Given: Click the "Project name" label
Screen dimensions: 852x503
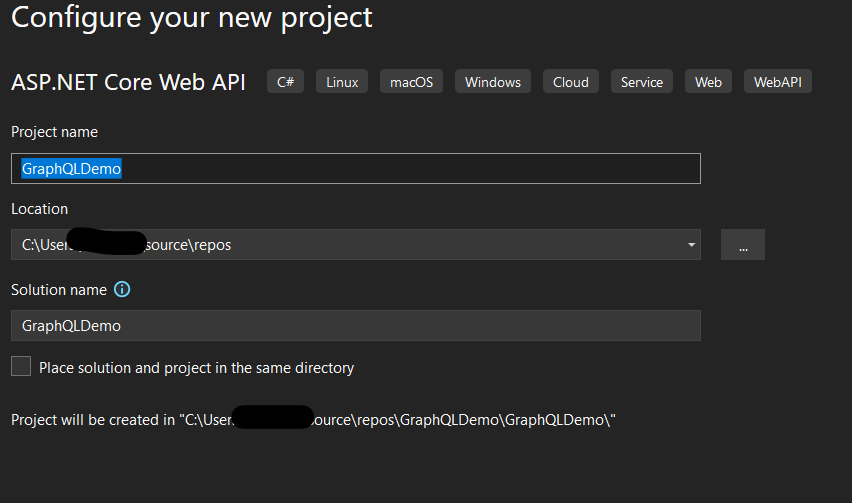Looking at the screenshot, I should pyautogui.click(x=54, y=132).
